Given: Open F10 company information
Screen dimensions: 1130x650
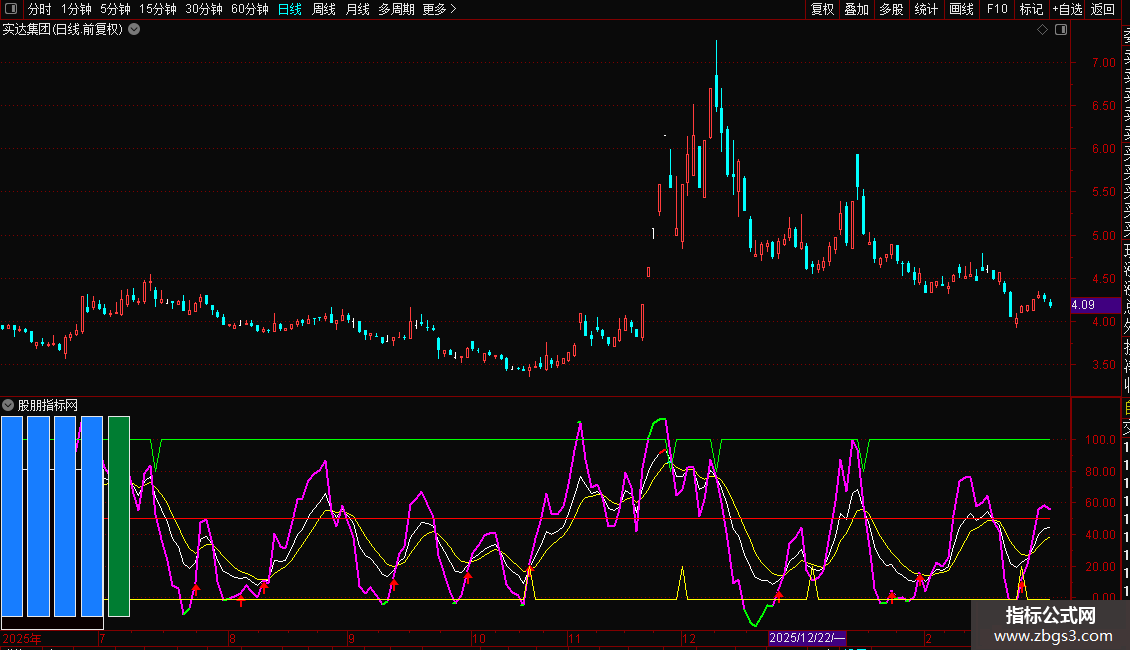Looking at the screenshot, I should tap(997, 9).
